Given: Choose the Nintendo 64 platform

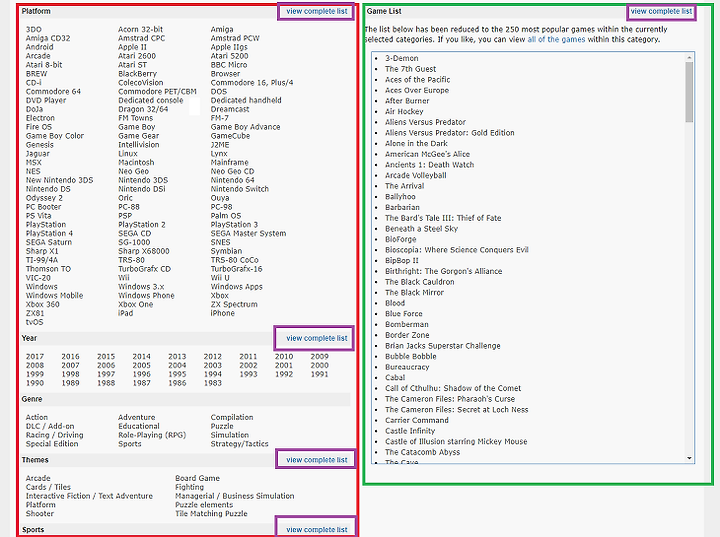Looking at the screenshot, I should click(x=232, y=180).
